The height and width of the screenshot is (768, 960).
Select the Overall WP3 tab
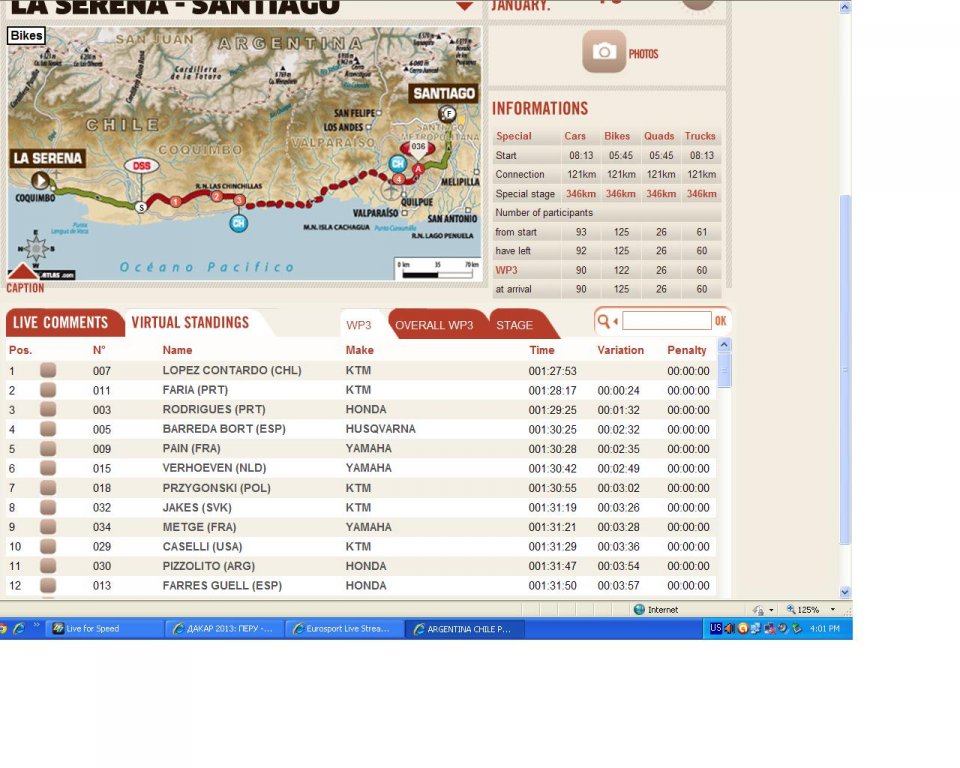(x=434, y=325)
